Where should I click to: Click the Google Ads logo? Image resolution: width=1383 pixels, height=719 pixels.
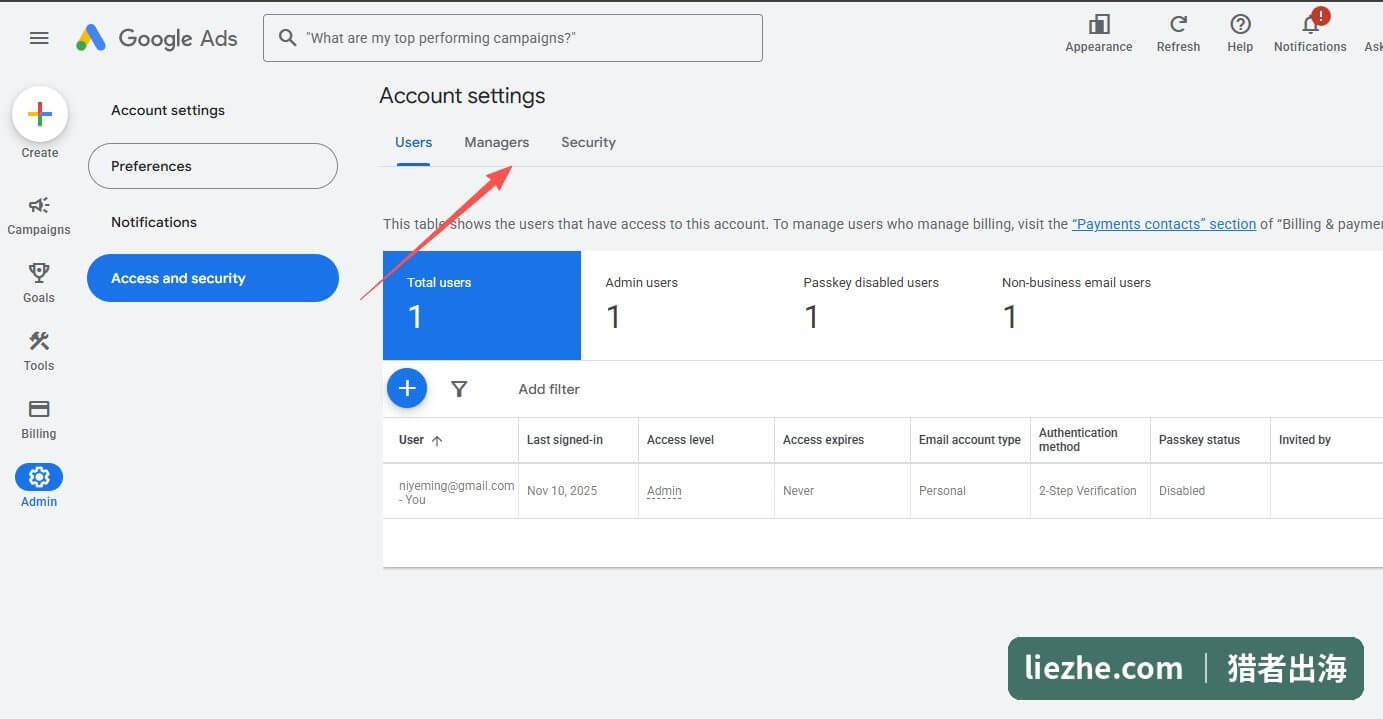pyautogui.click(x=157, y=38)
